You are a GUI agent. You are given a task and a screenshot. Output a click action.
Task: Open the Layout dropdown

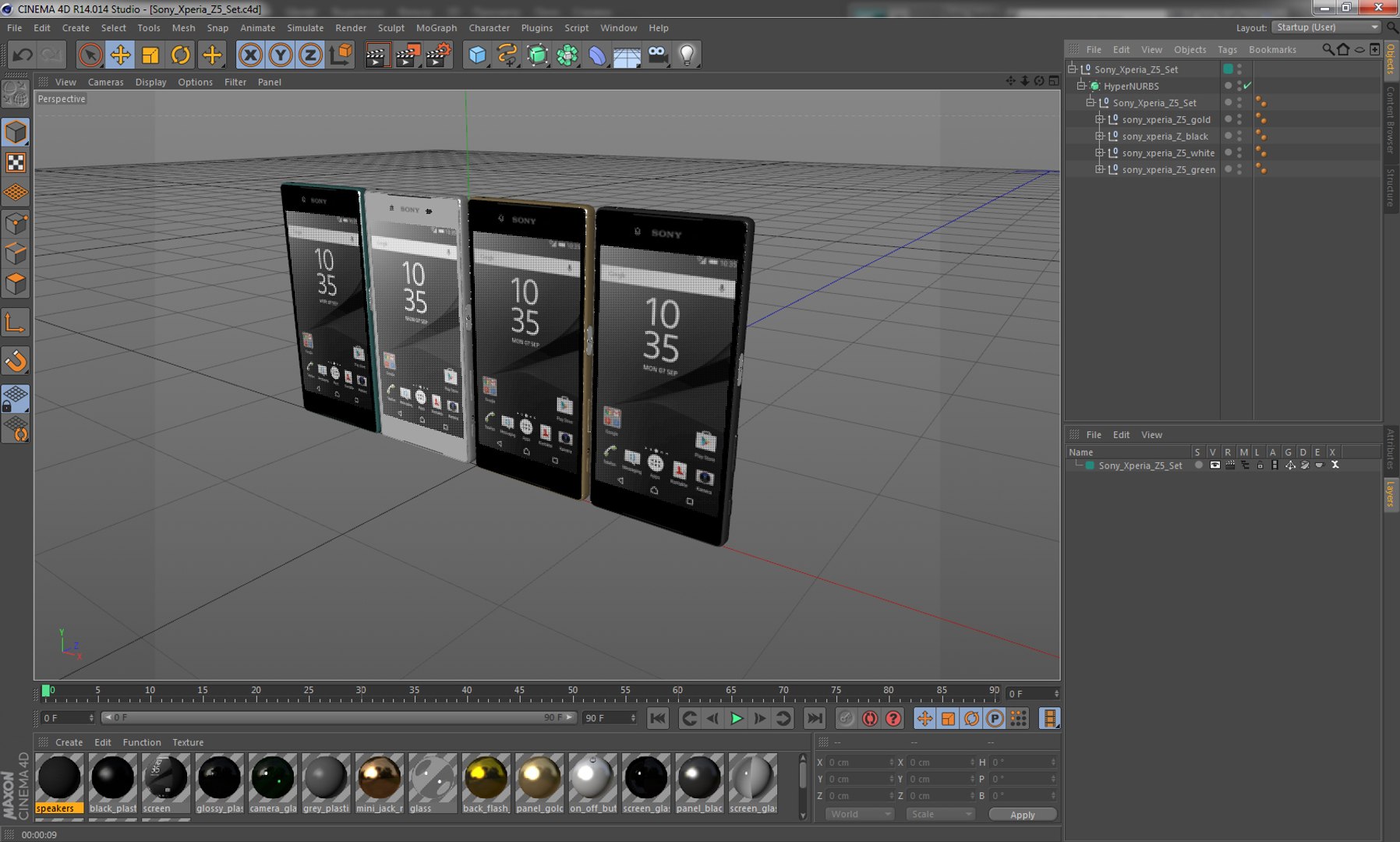pyautogui.click(x=1326, y=27)
